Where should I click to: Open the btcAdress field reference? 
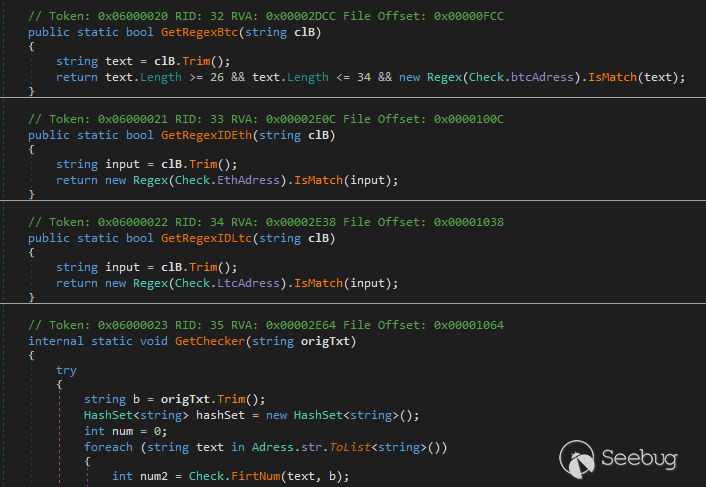click(542, 77)
